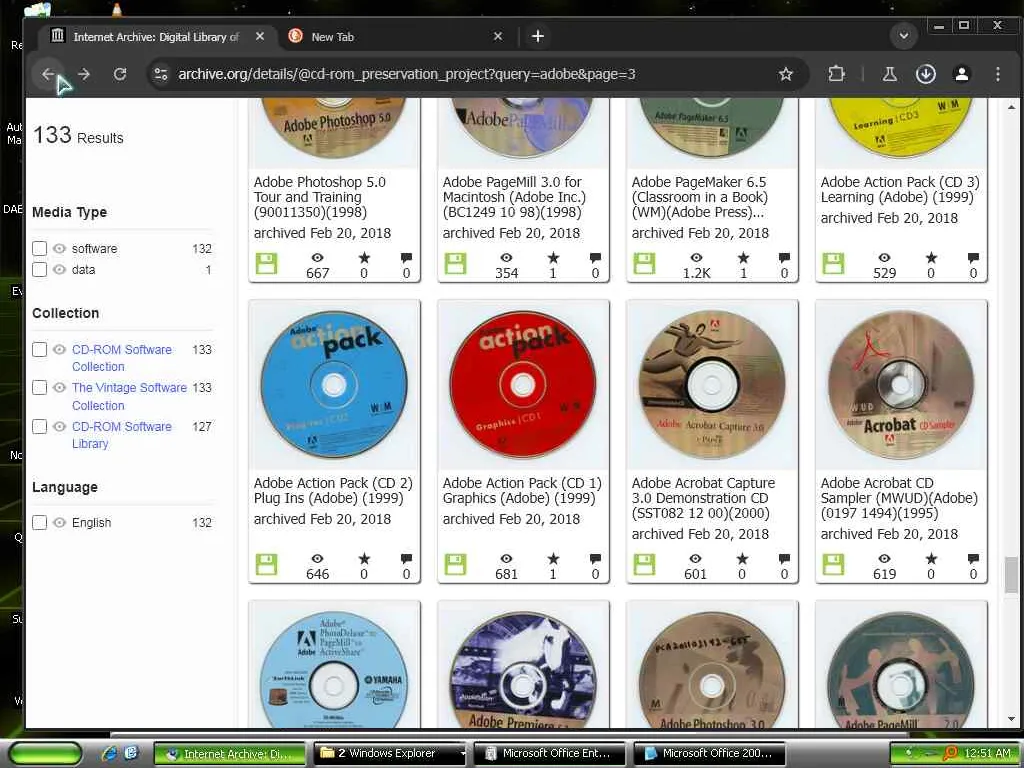Open The Vintage Software Collection link
The width and height of the screenshot is (1024, 768).
coord(129,396)
